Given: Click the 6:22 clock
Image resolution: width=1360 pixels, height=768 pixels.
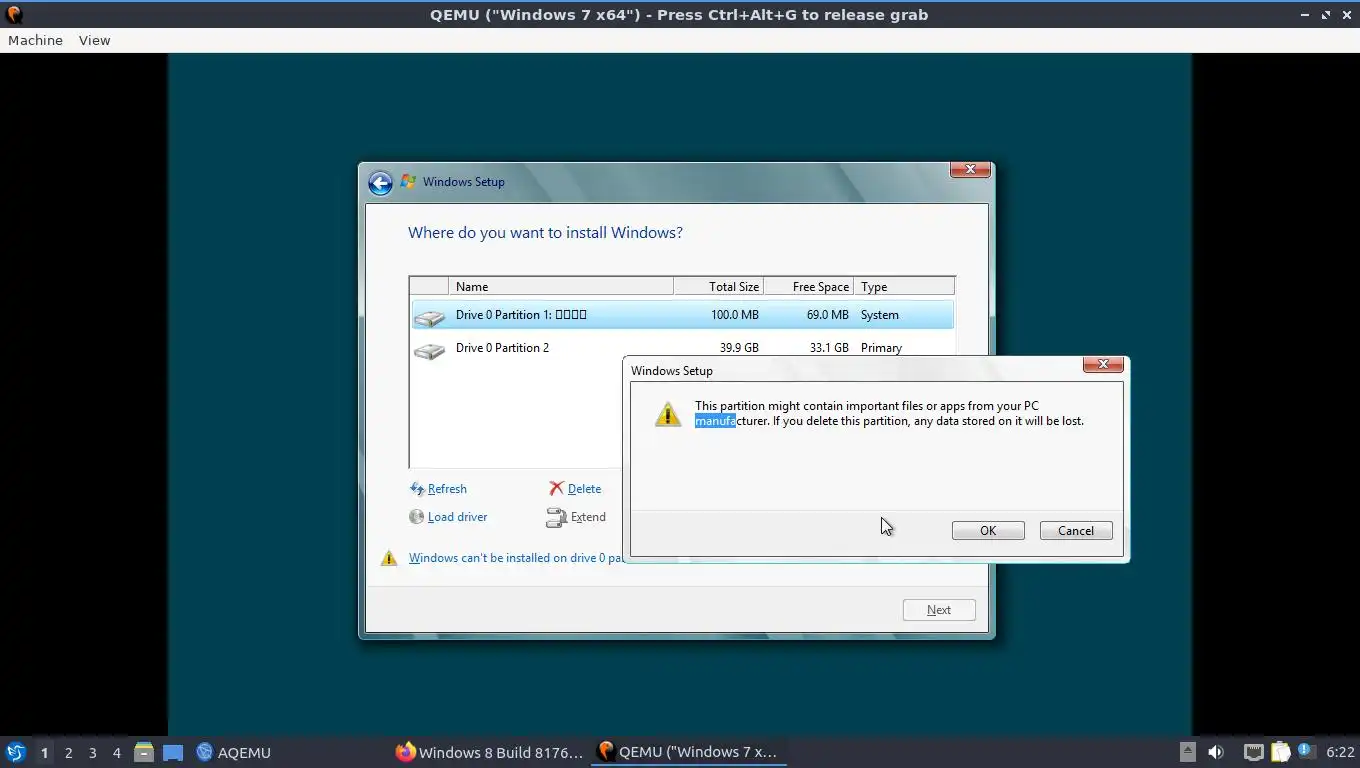Looking at the screenshot, I should (1340, 752).
